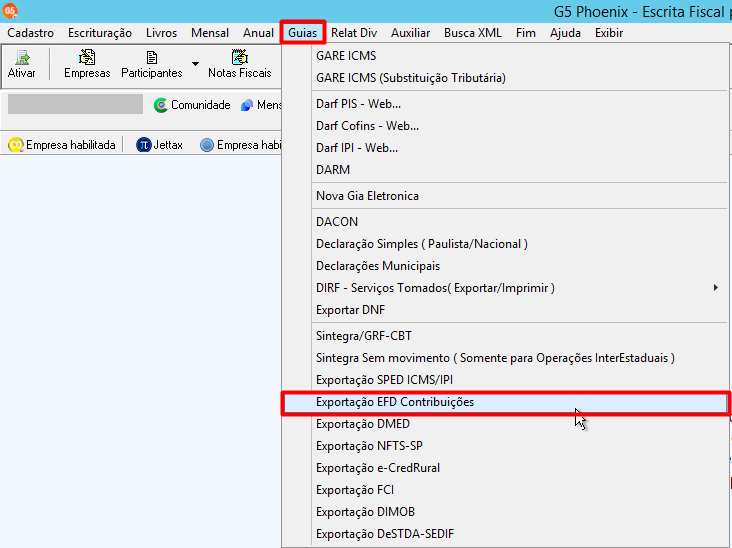Open the Participantes toolbar icon
The height and width of the screenshot is (548, 732).
tap(152, 63)
